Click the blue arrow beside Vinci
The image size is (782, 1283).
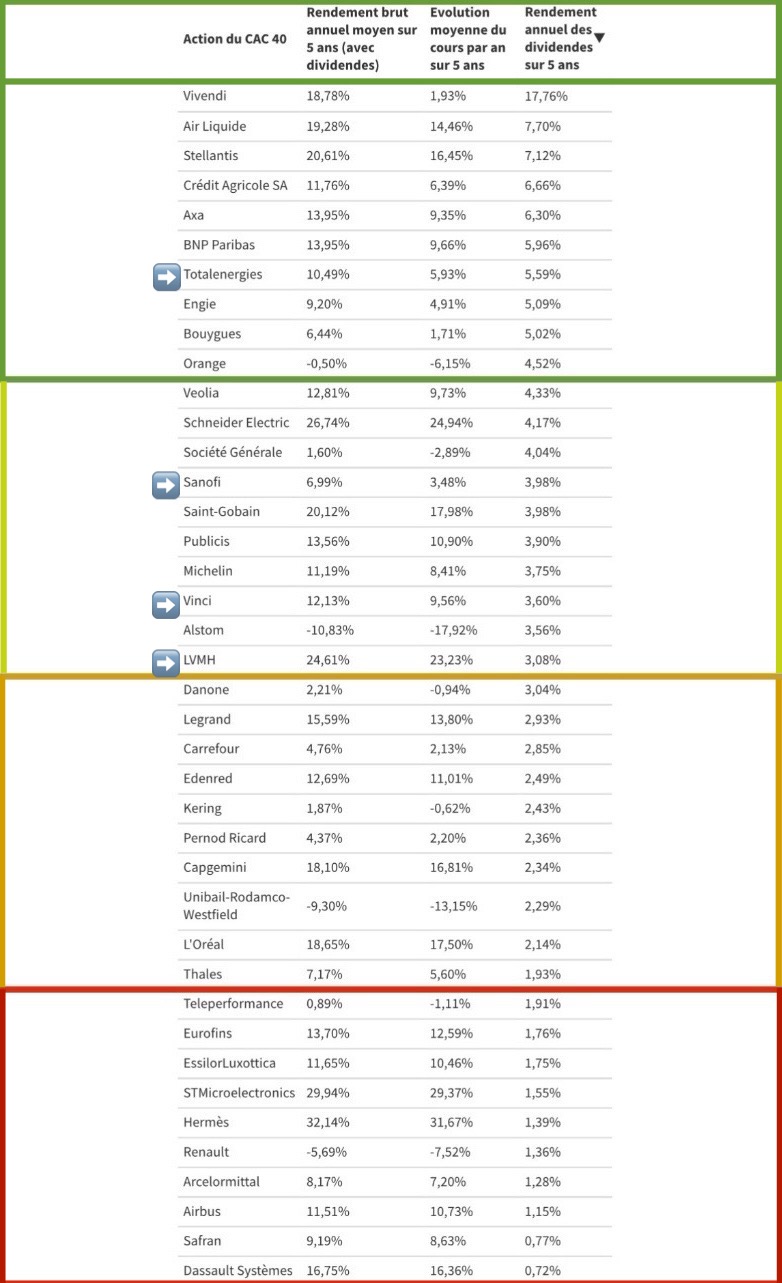tap(166, 604)
